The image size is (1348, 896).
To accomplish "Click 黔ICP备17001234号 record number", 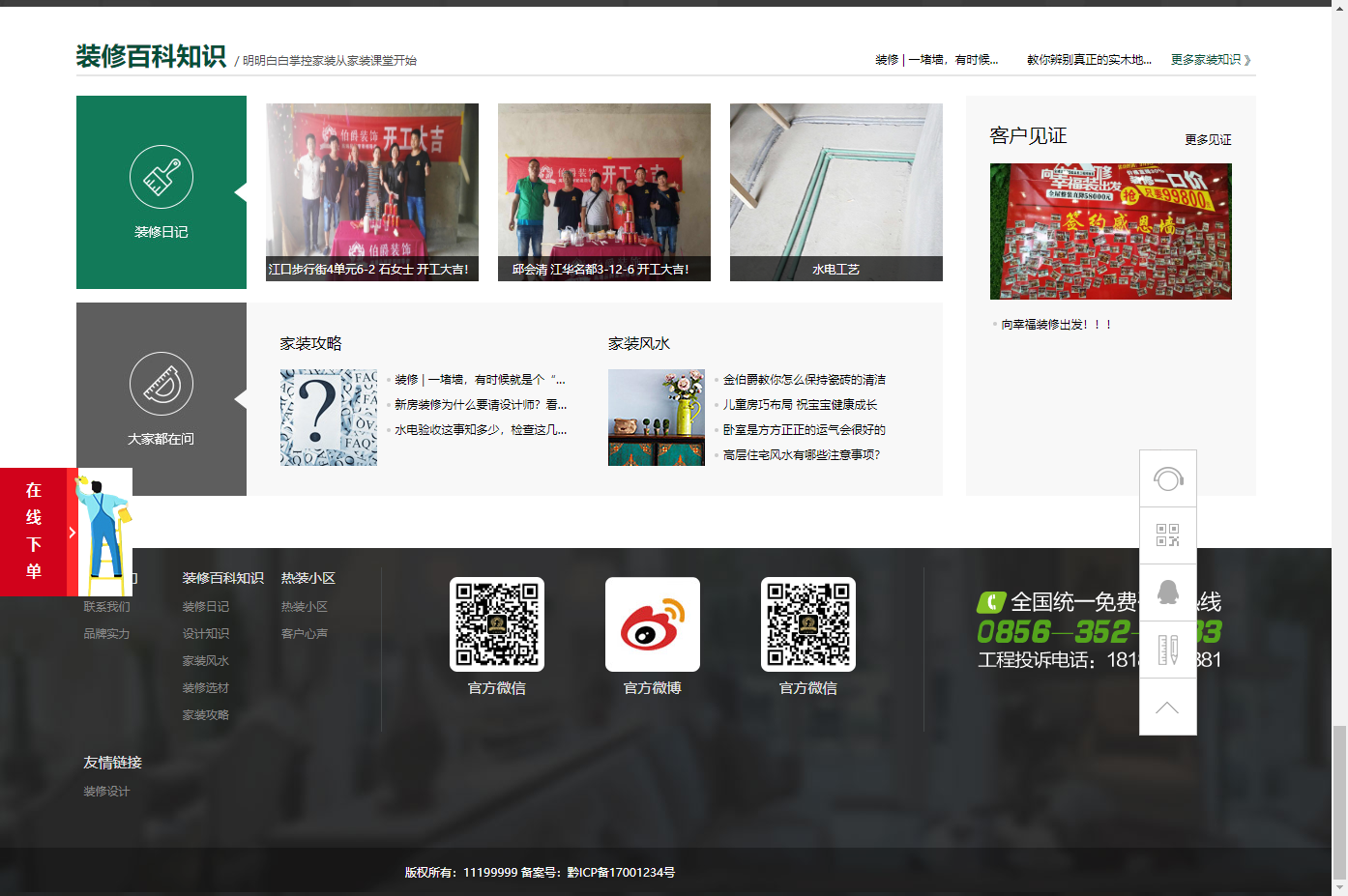I will click(621, 873).
